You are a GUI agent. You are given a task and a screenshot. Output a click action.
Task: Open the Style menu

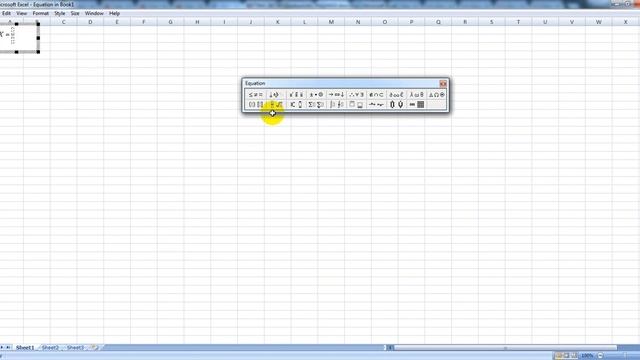60,13
